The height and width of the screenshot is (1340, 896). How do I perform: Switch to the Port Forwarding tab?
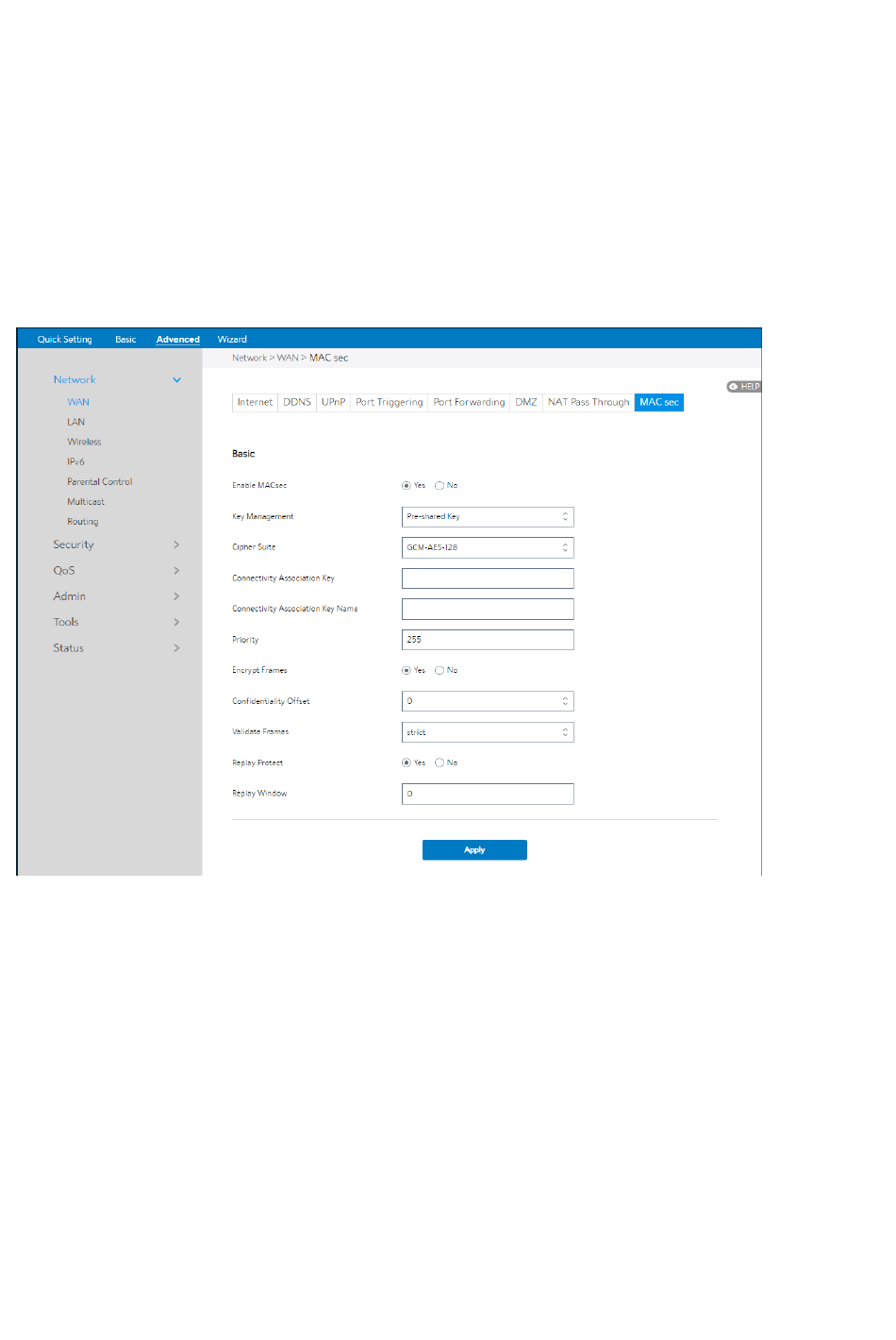(469, 403)
